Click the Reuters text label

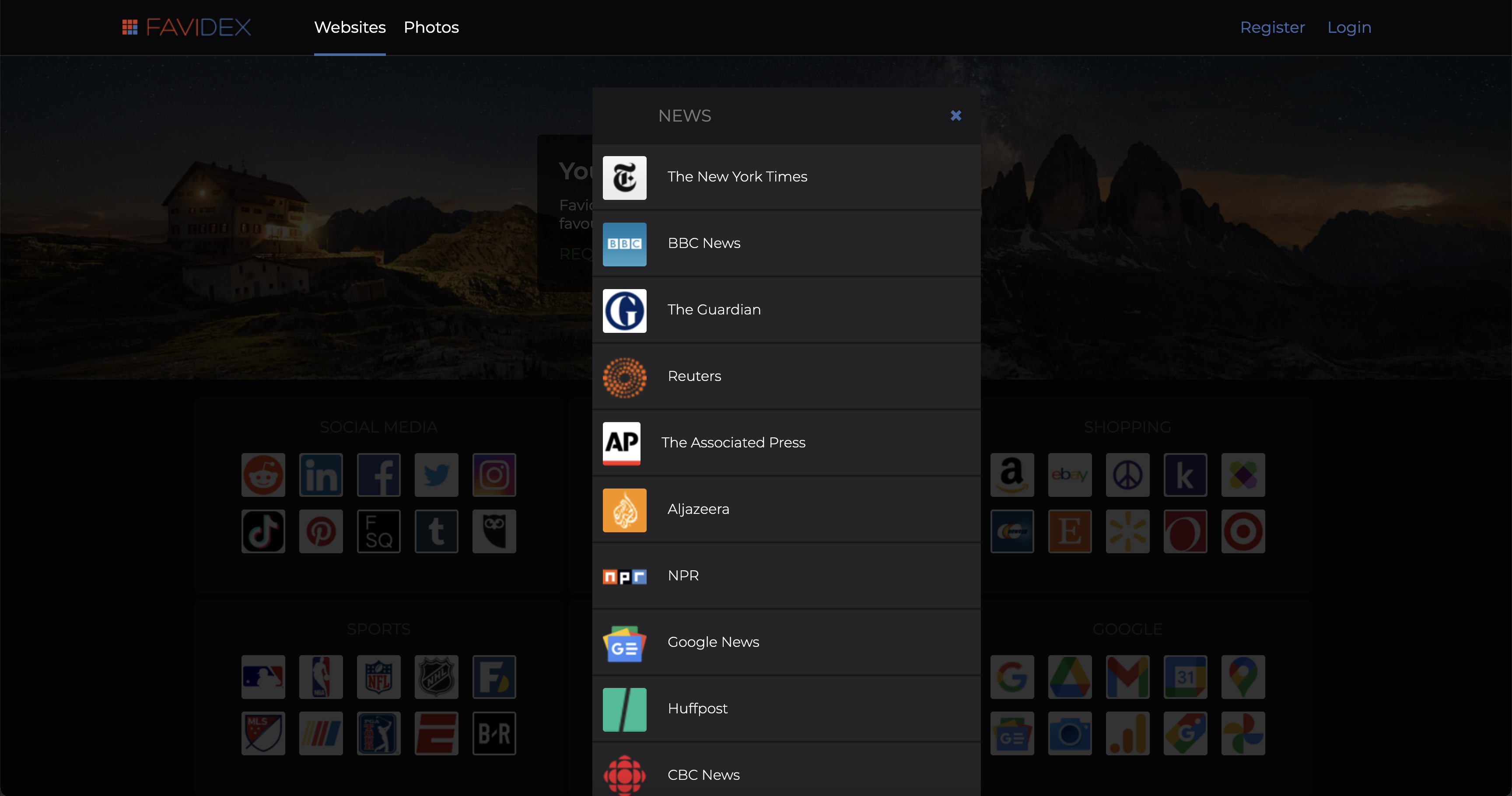694,376
